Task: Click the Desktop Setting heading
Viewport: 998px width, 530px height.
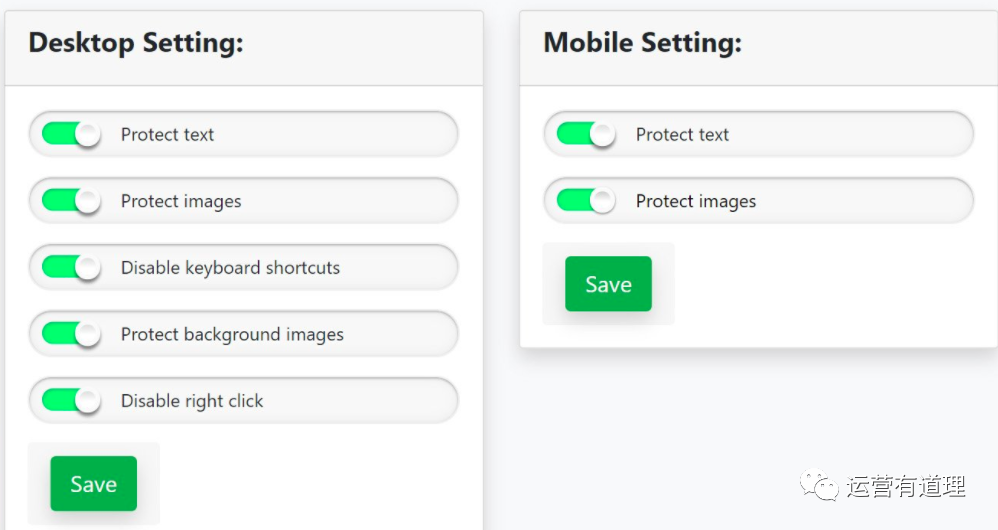Action: (136, 43)
